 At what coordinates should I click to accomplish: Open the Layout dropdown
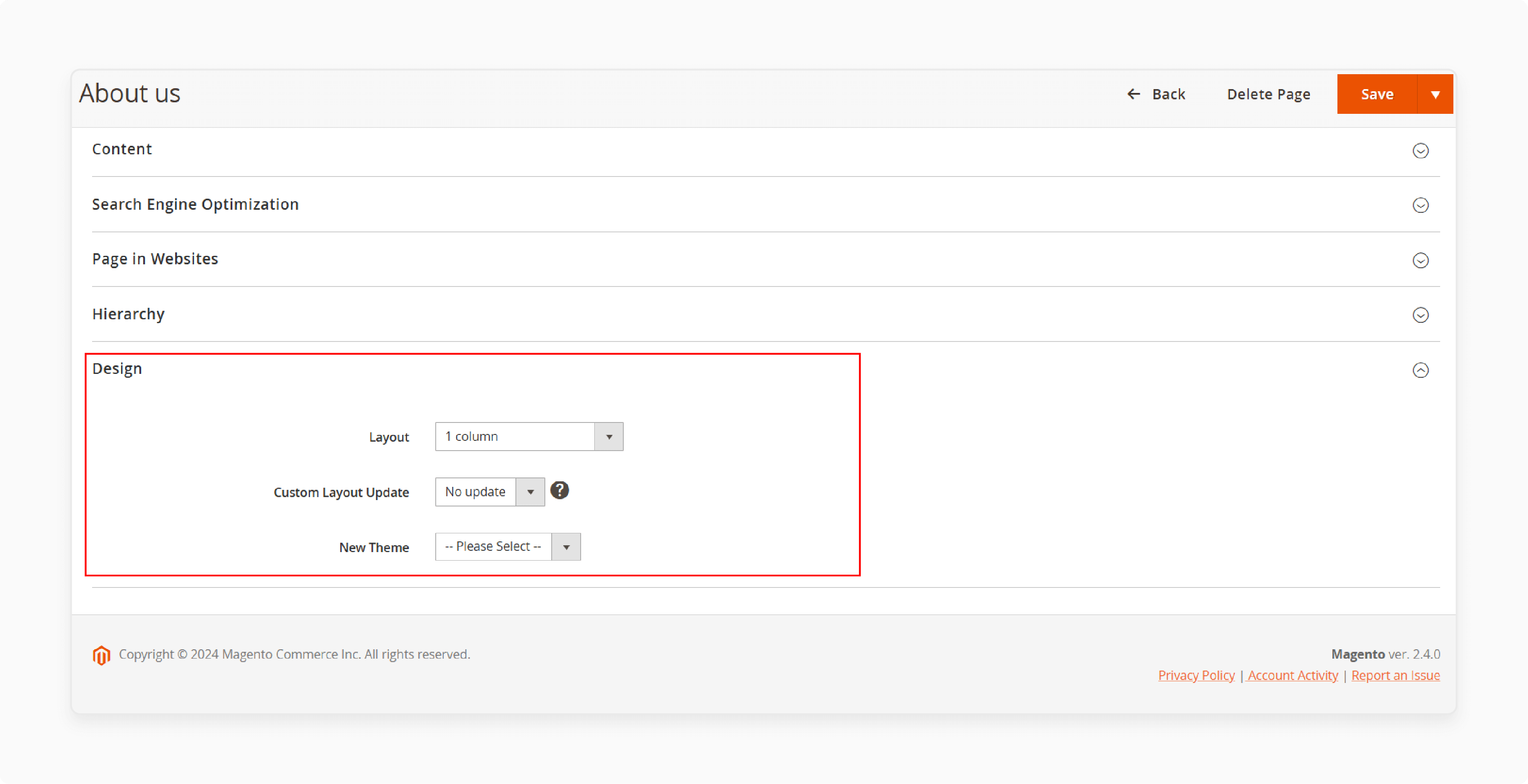(529, 437)
